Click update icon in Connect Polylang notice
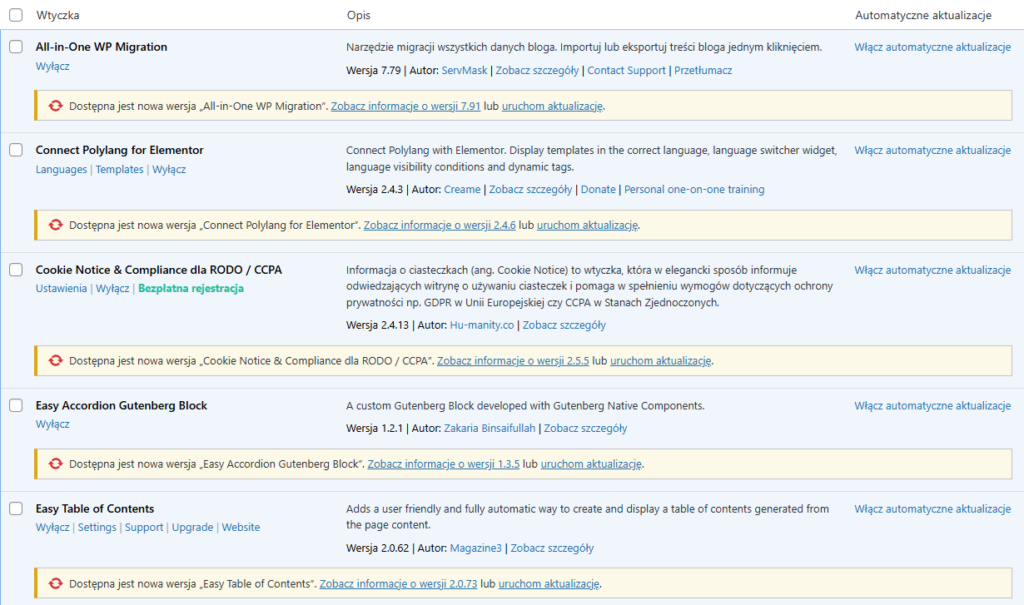Viewport: 1024px width, 605px height. point(56,225)
